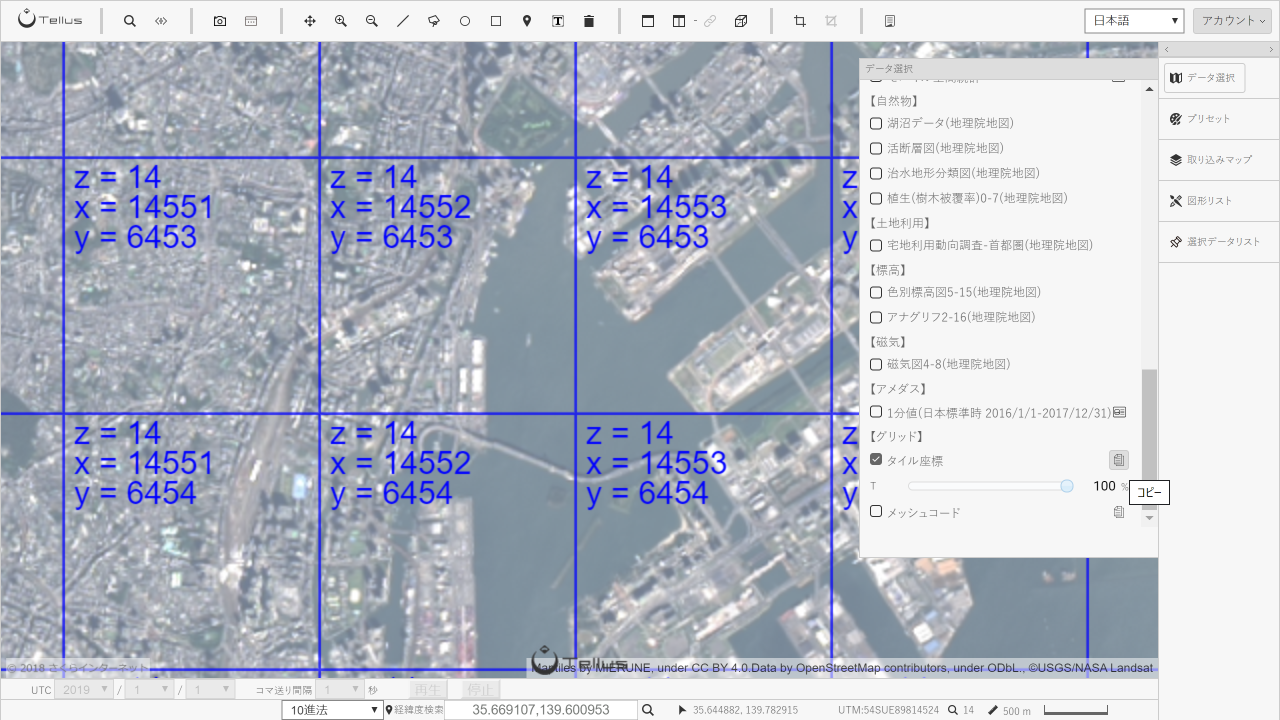Enable 治水地形分類図(地理院地図) layer
This screenshot has height=720, width=1280.
(876, 173)
